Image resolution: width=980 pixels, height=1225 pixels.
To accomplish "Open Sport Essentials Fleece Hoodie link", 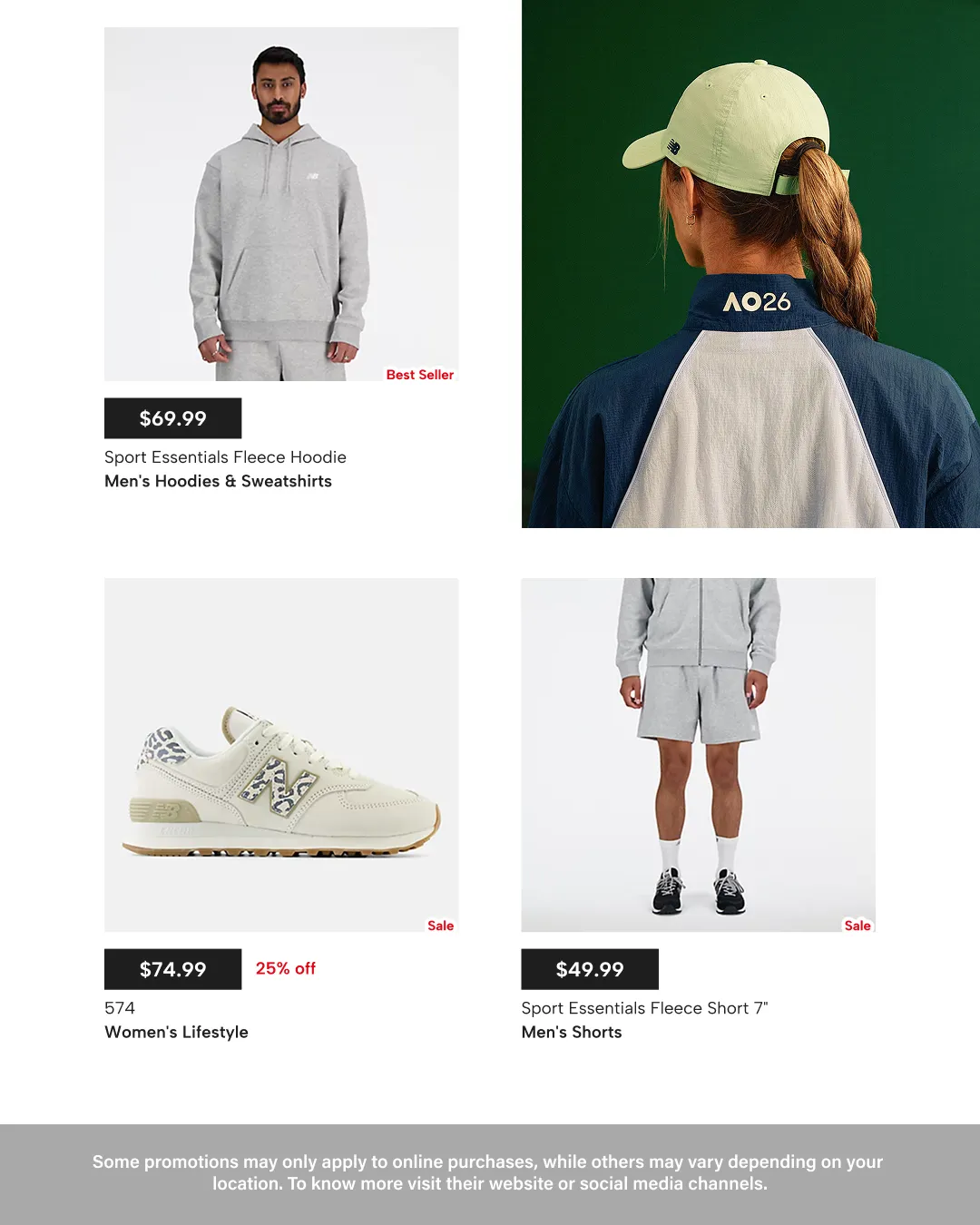I will click(x=225, y=457).
